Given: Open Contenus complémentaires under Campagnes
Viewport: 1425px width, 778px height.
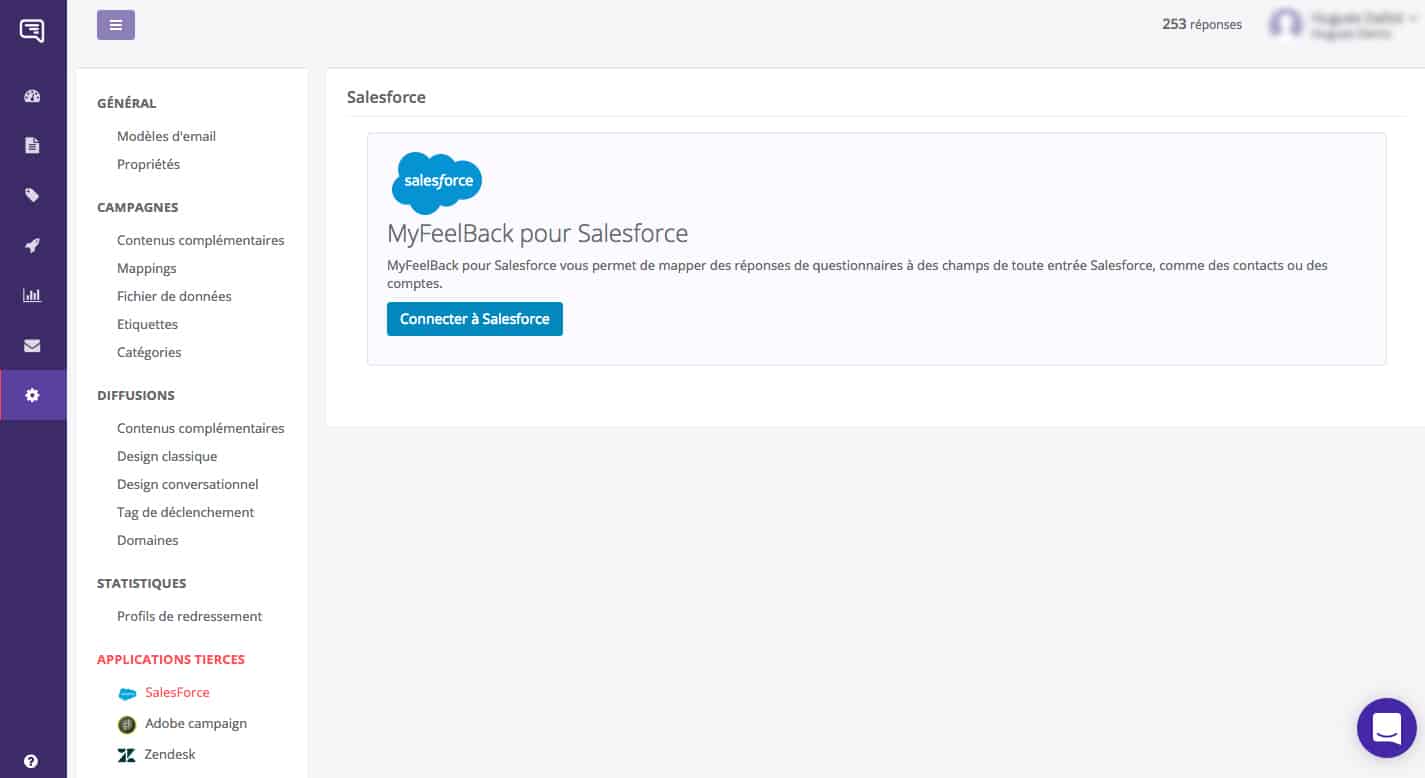Looking at the screenshot, I should point(200,240).
